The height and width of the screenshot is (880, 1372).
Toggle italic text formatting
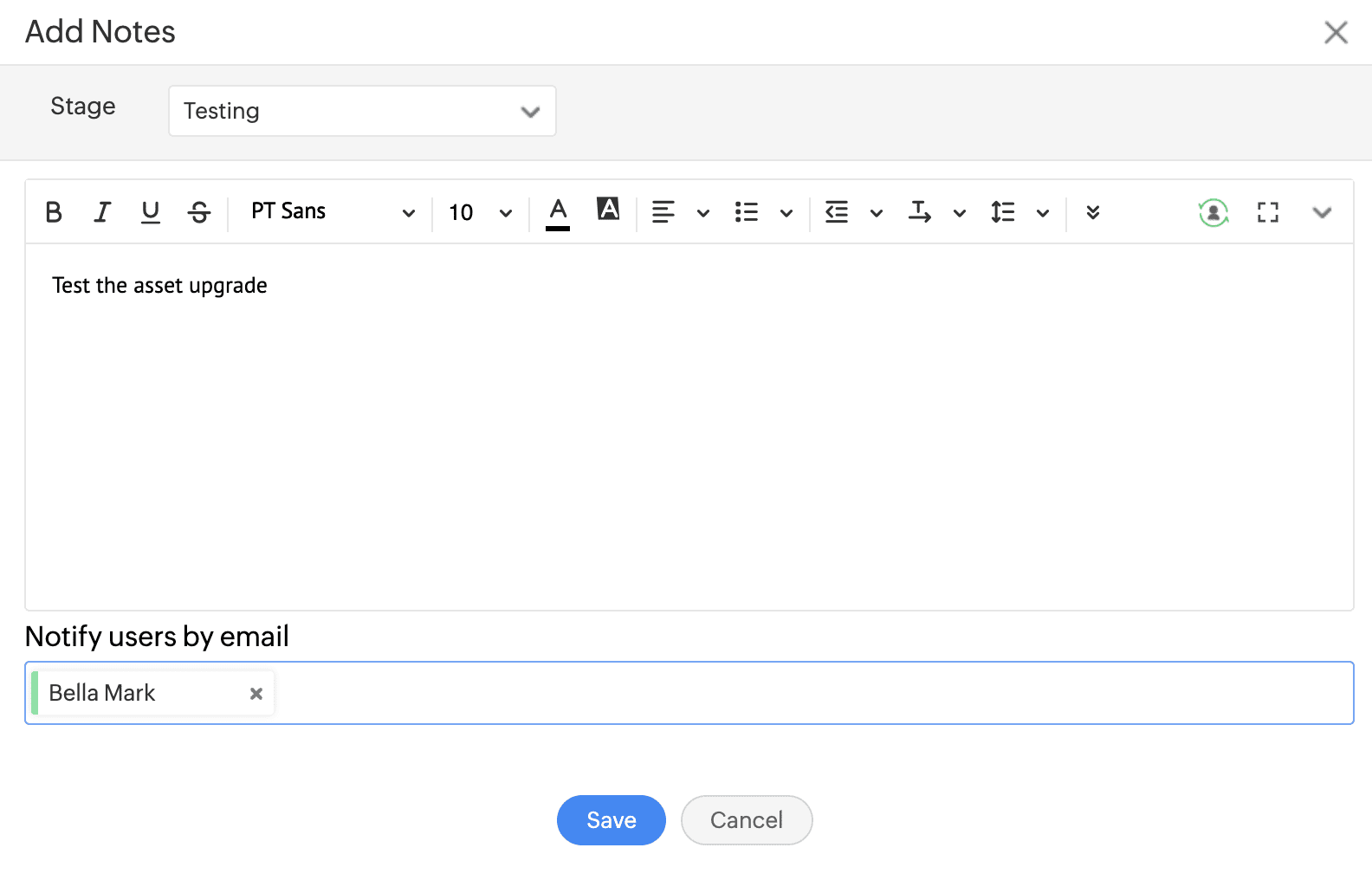tap(102, 212)
